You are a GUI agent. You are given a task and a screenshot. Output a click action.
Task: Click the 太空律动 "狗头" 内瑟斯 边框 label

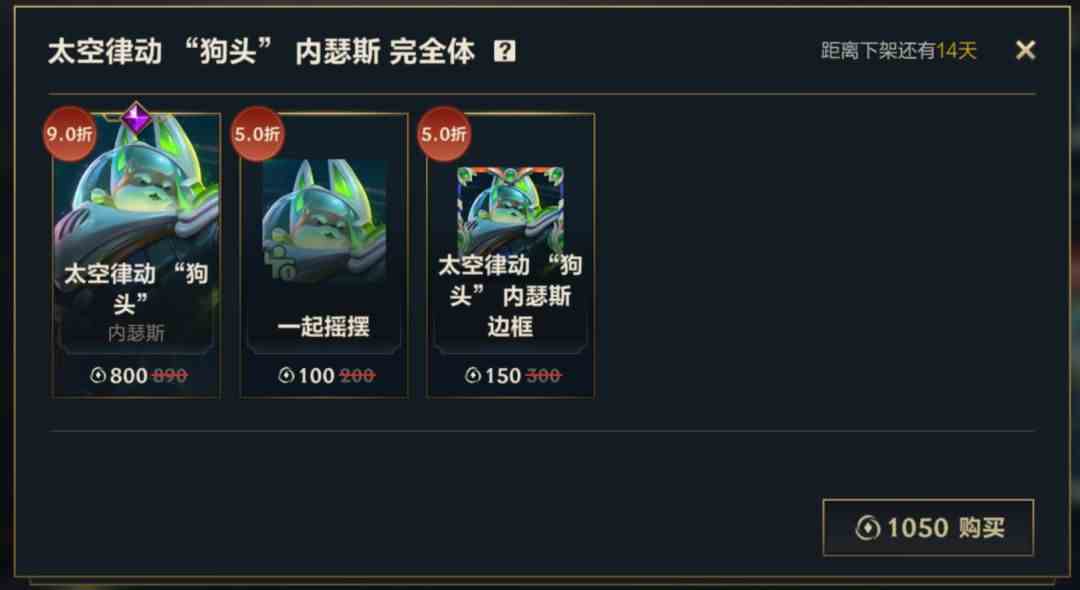pyautogui.click(x=510, y=296)
